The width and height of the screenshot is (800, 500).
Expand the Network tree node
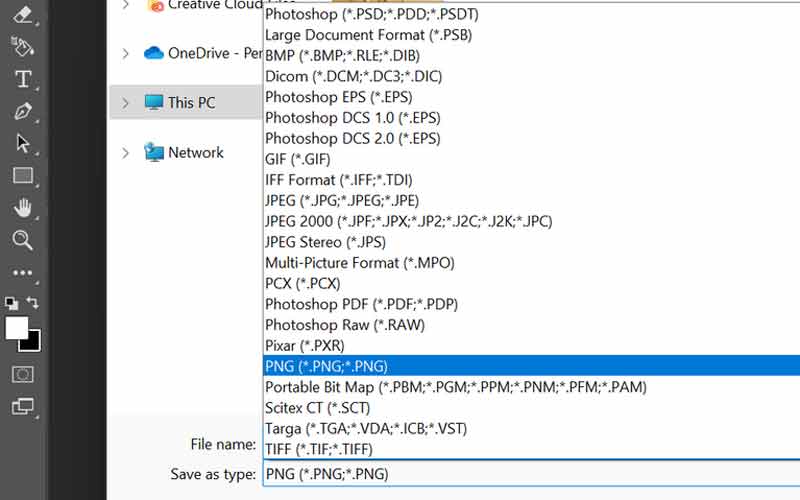pos(125,153)
